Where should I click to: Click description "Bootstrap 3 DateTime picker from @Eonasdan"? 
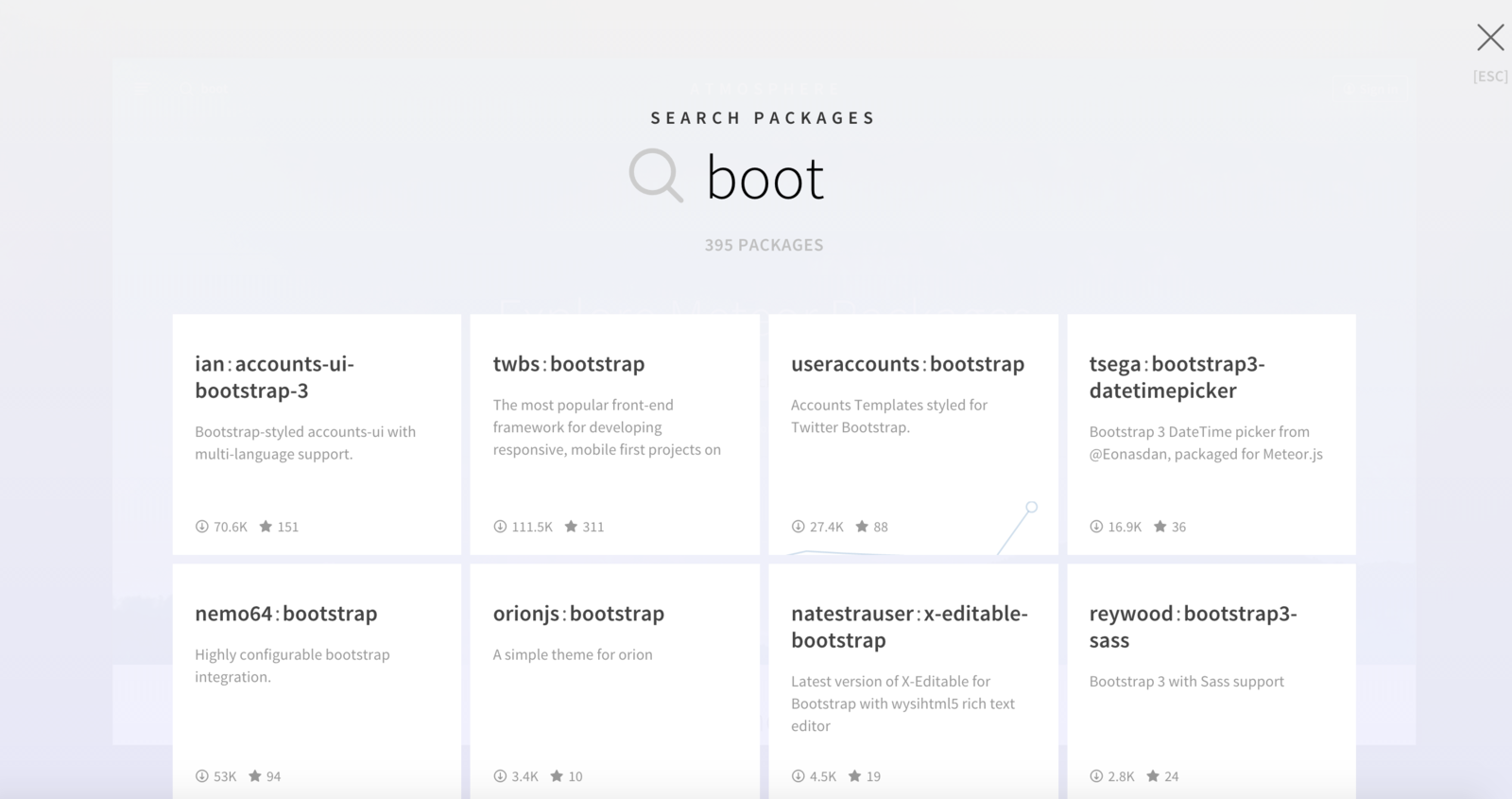point(1206,443)
